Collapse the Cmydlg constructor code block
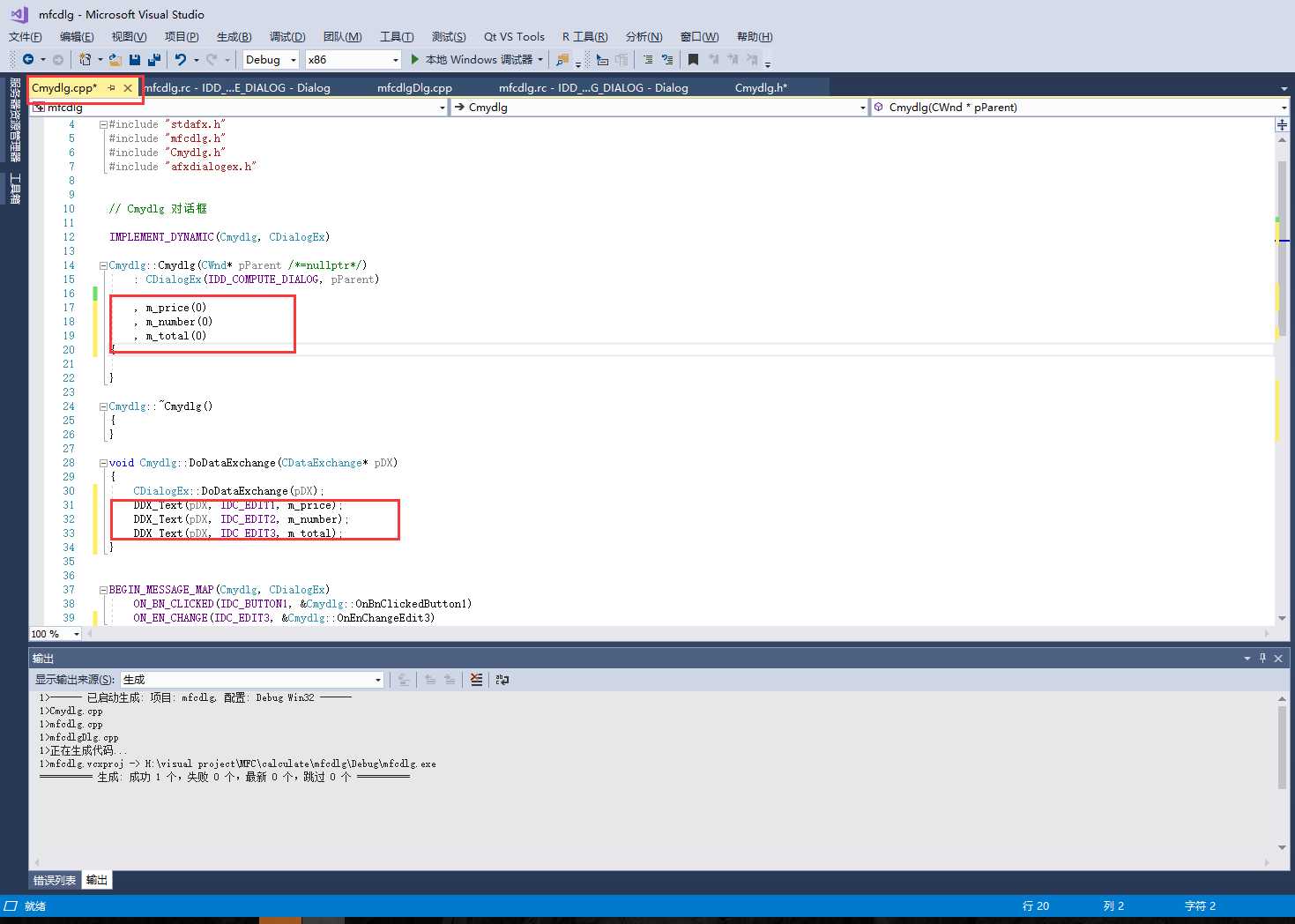1295x924 pixels. 103,265
